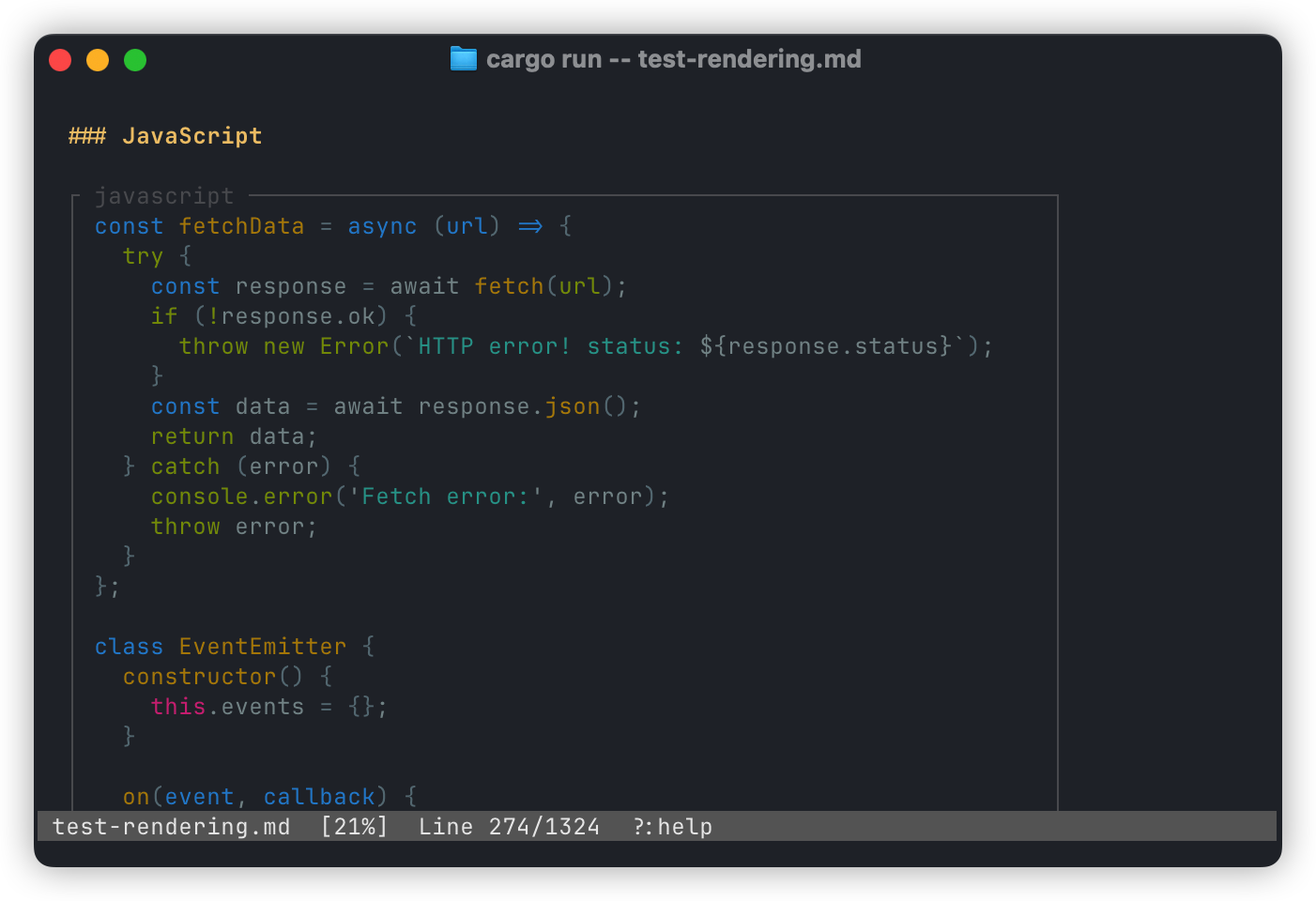
Task: Click the 'javascript' code block language label
Action: [x=164, y=196]
